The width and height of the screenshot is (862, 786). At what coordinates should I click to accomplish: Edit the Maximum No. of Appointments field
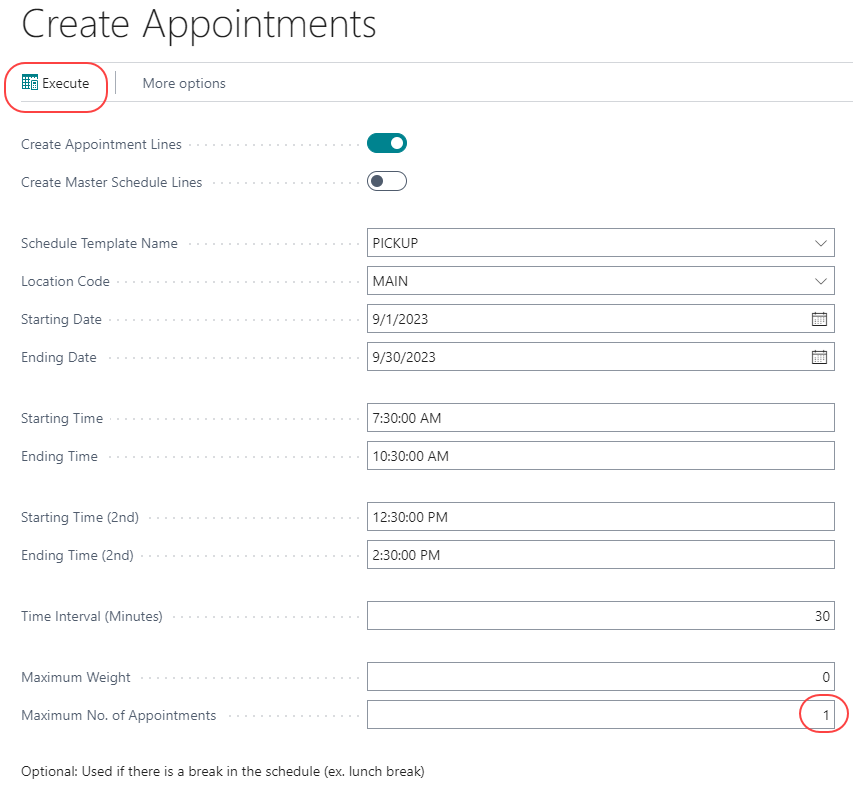click(x=600, y=715)
